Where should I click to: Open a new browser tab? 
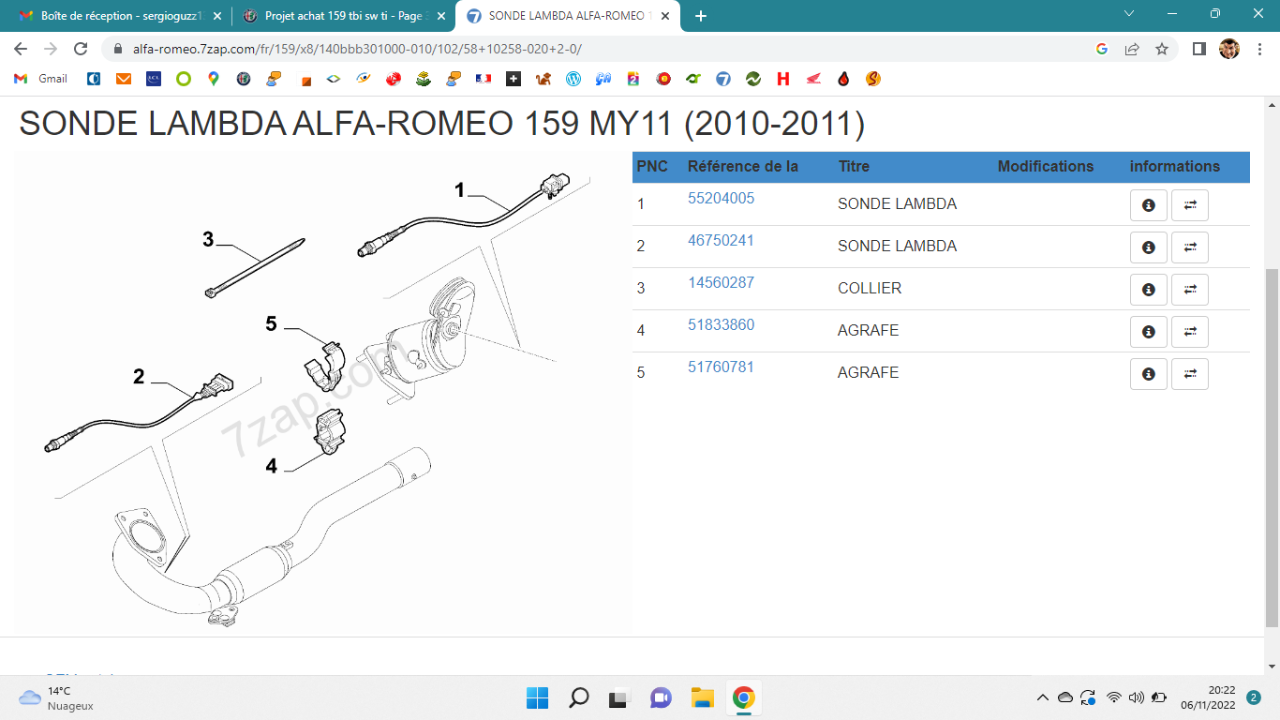tap(700, 16)
